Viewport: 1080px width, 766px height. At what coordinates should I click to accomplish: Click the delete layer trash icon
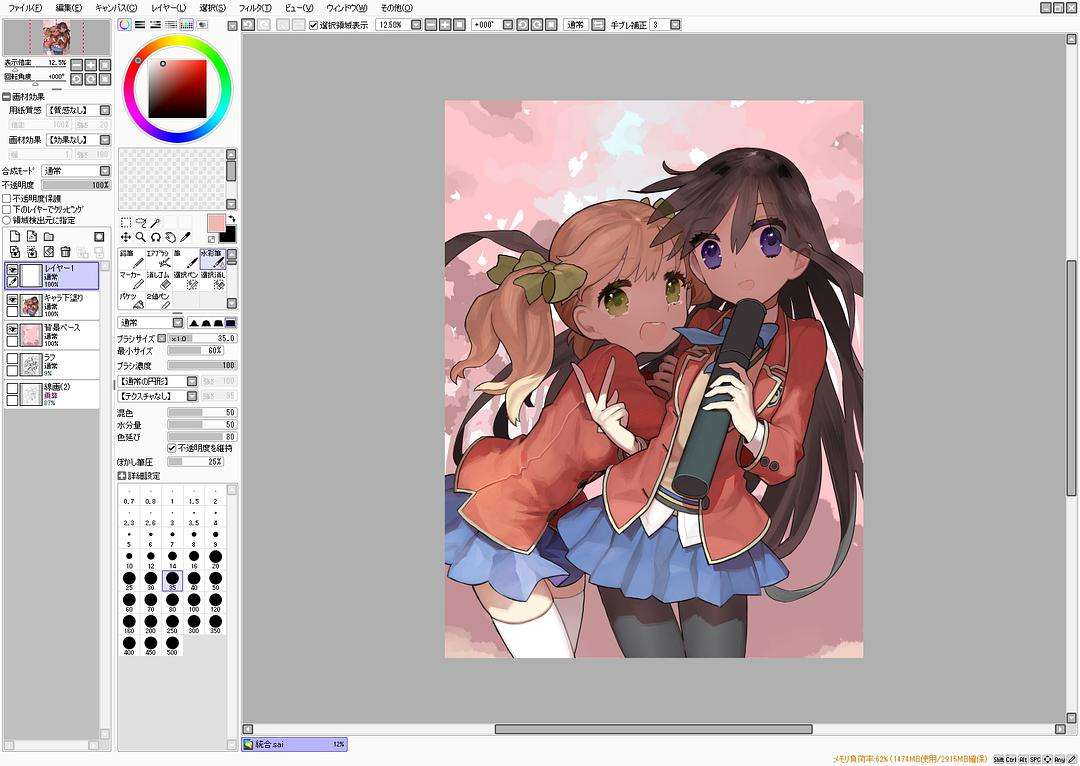click(x=65, y=252)
